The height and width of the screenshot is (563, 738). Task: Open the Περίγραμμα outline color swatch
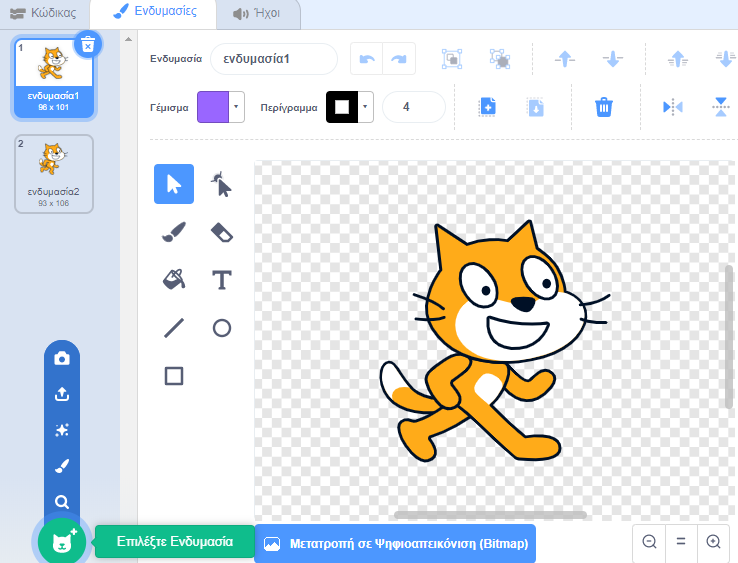342,107
